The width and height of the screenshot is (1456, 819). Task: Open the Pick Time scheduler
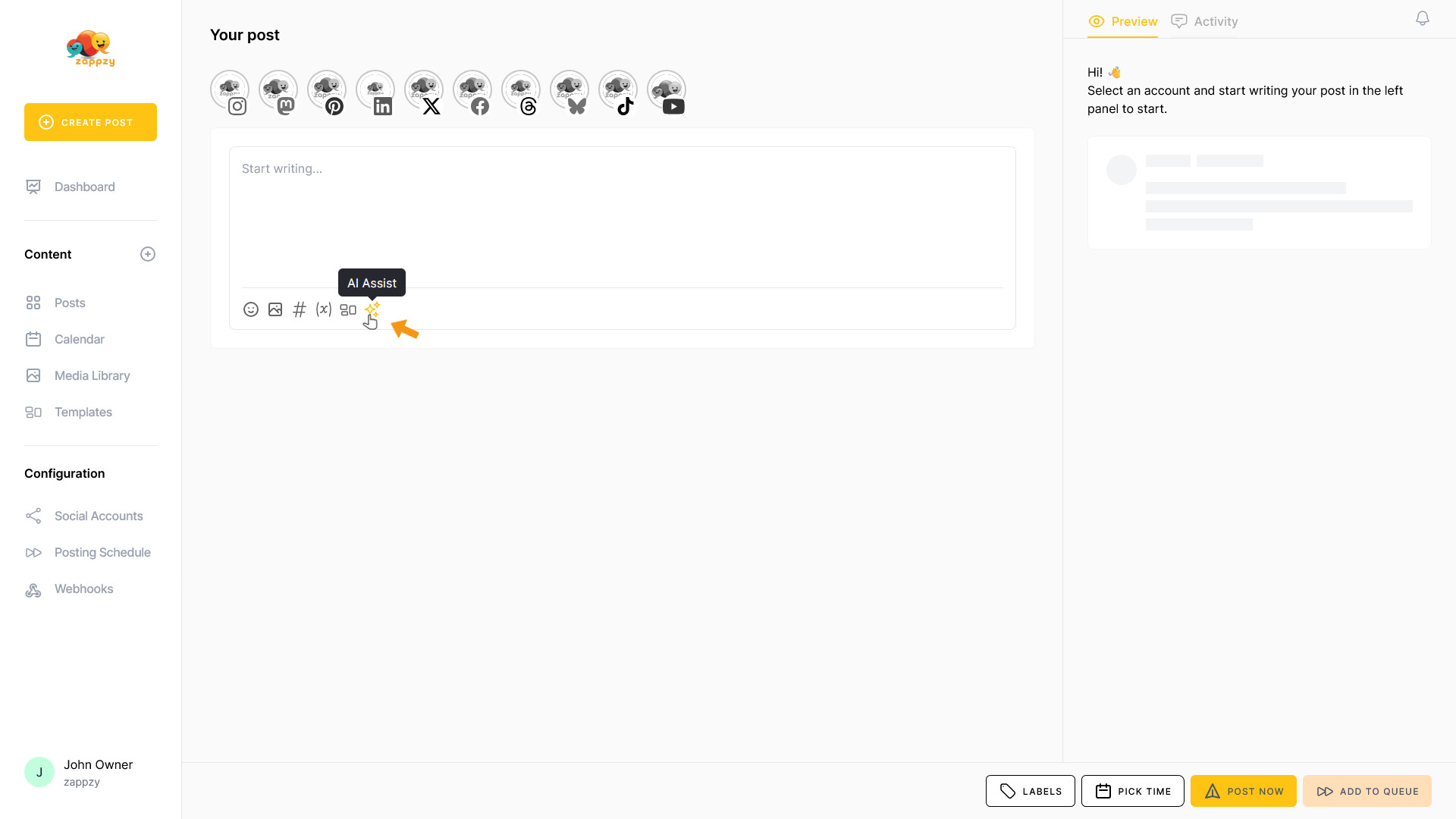[1132, 791]
